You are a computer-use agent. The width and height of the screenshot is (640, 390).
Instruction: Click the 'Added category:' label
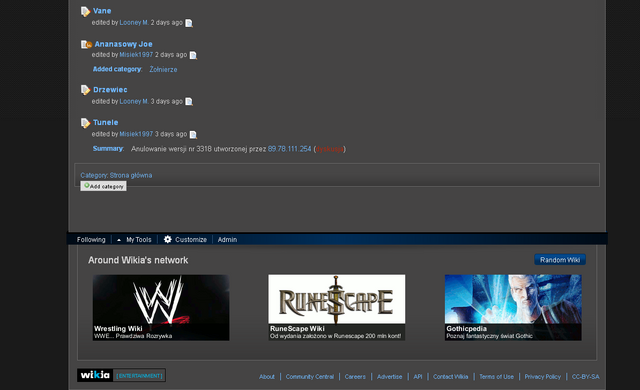[117, 69]
